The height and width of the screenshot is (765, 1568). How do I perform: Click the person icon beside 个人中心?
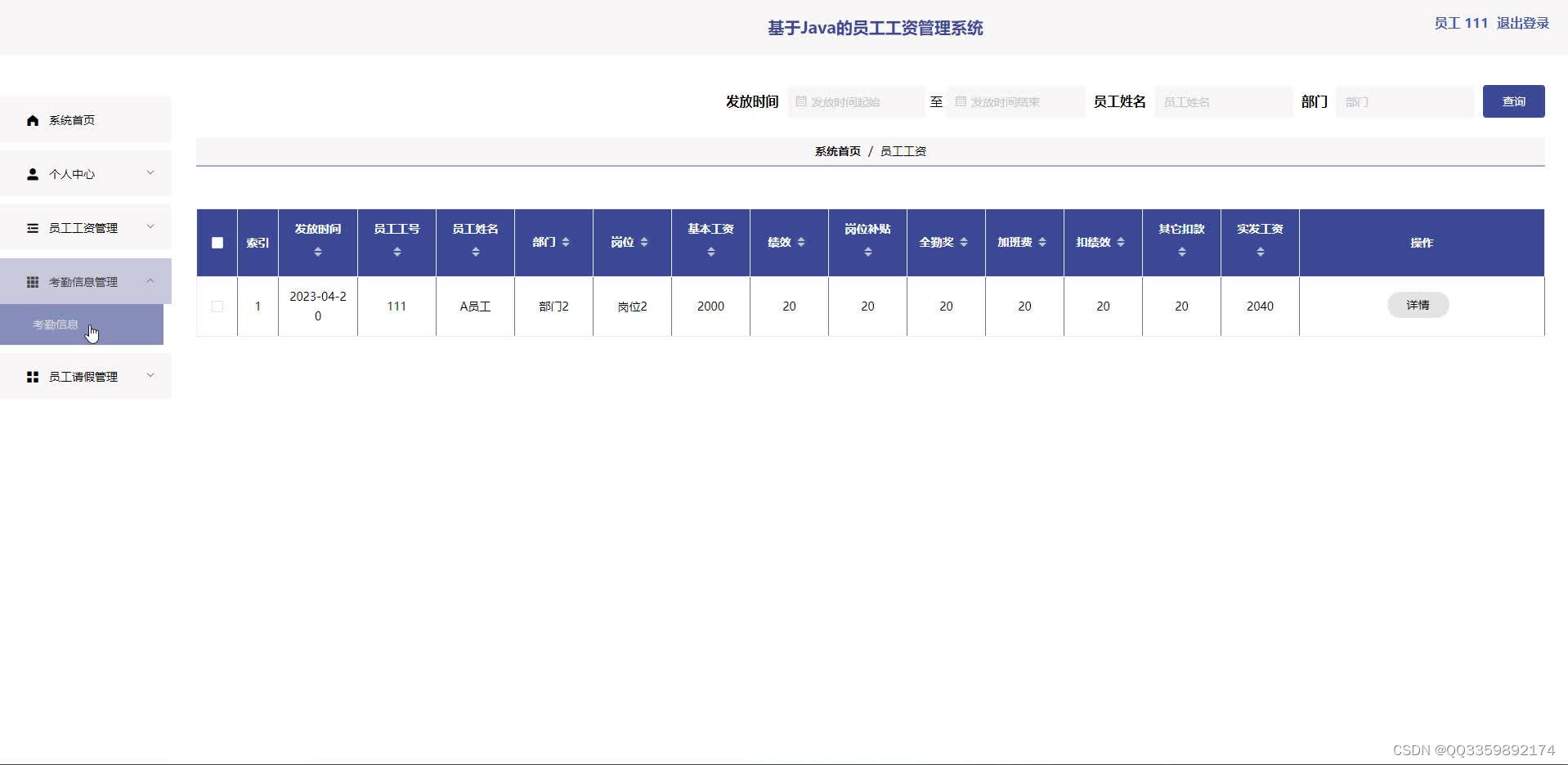(x=33, y=174)
